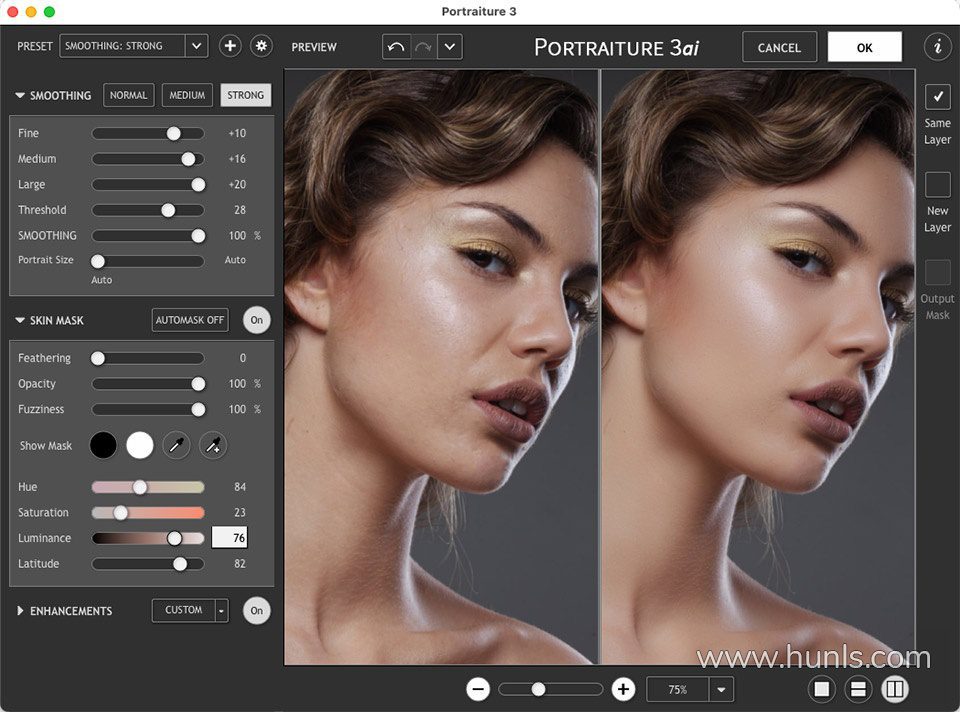Screen dimensions: 960x712
Task: Open the Preset dropdown list
Action: pos(196,46)
